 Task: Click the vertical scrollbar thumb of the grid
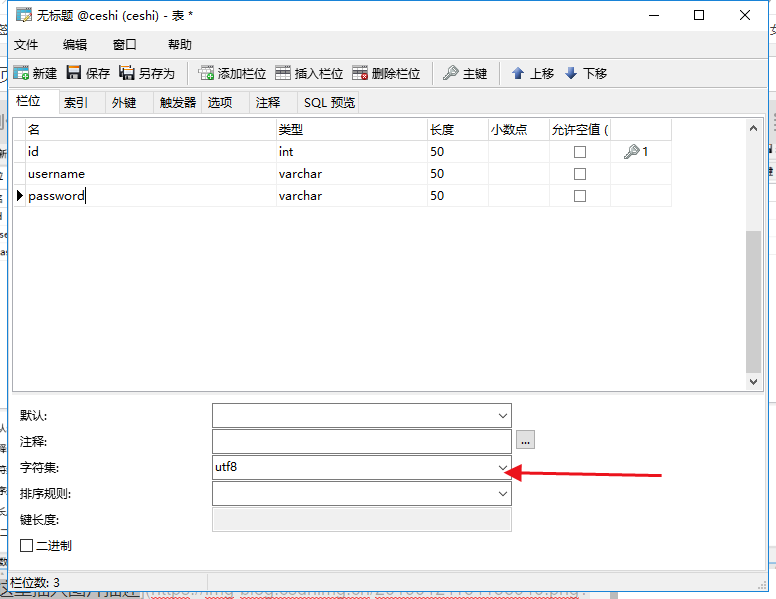coord(753,301)
